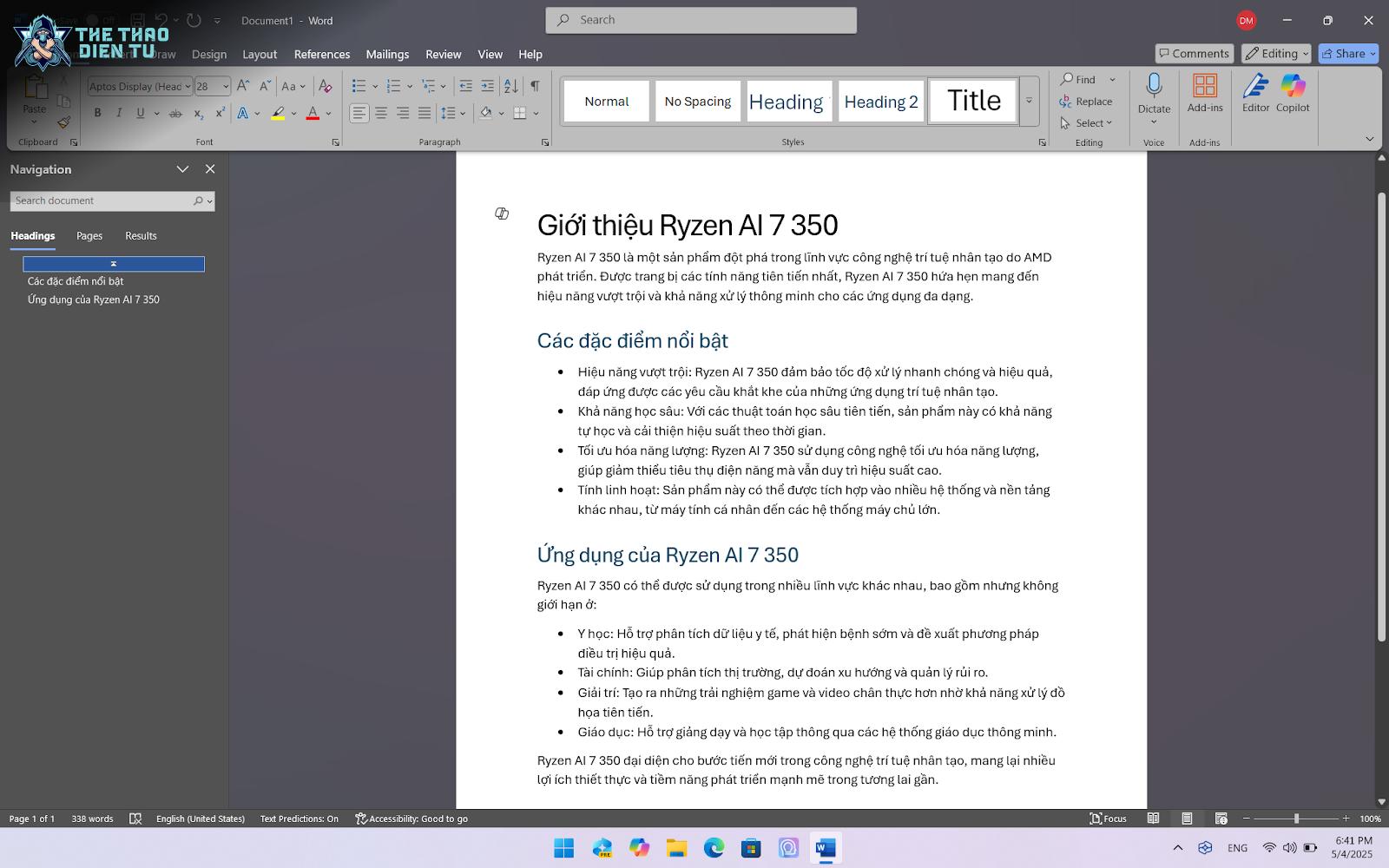Jump to 'Các đặc điểm nổi bật' heading
1389x868 pixels.
(x=76, y=281)
